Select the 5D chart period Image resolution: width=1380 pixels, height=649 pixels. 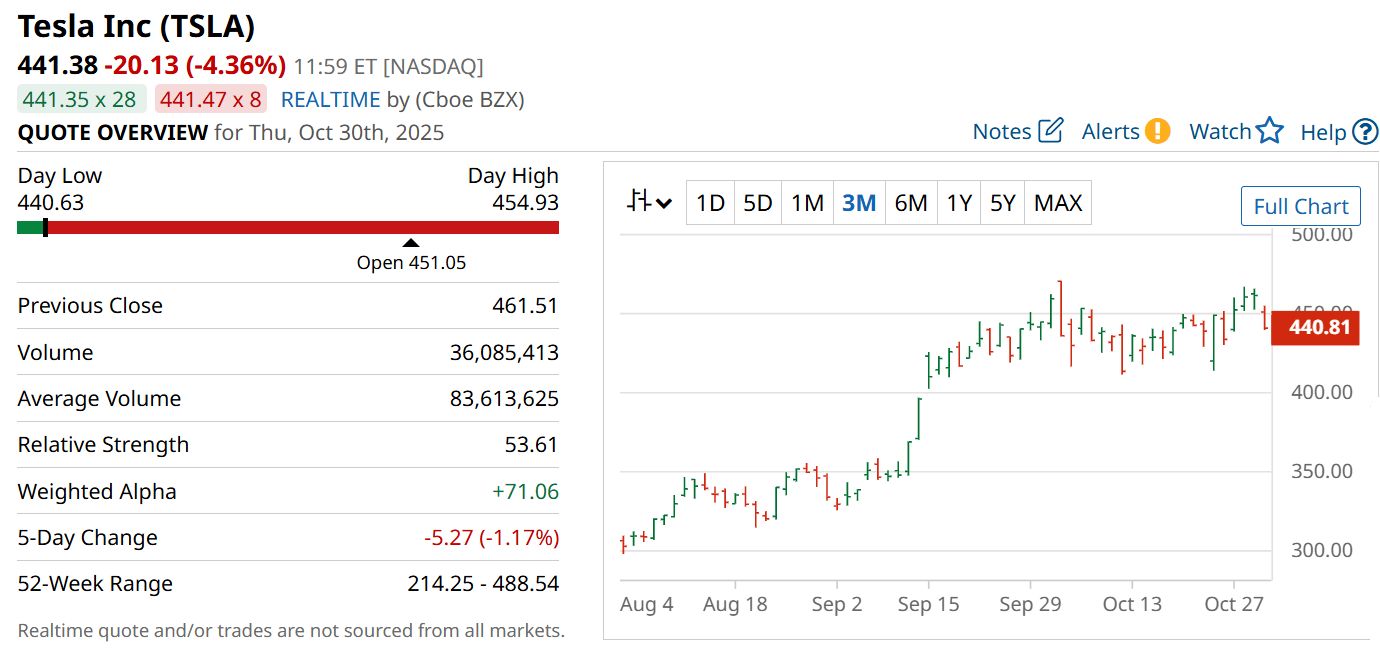(758, 203)
